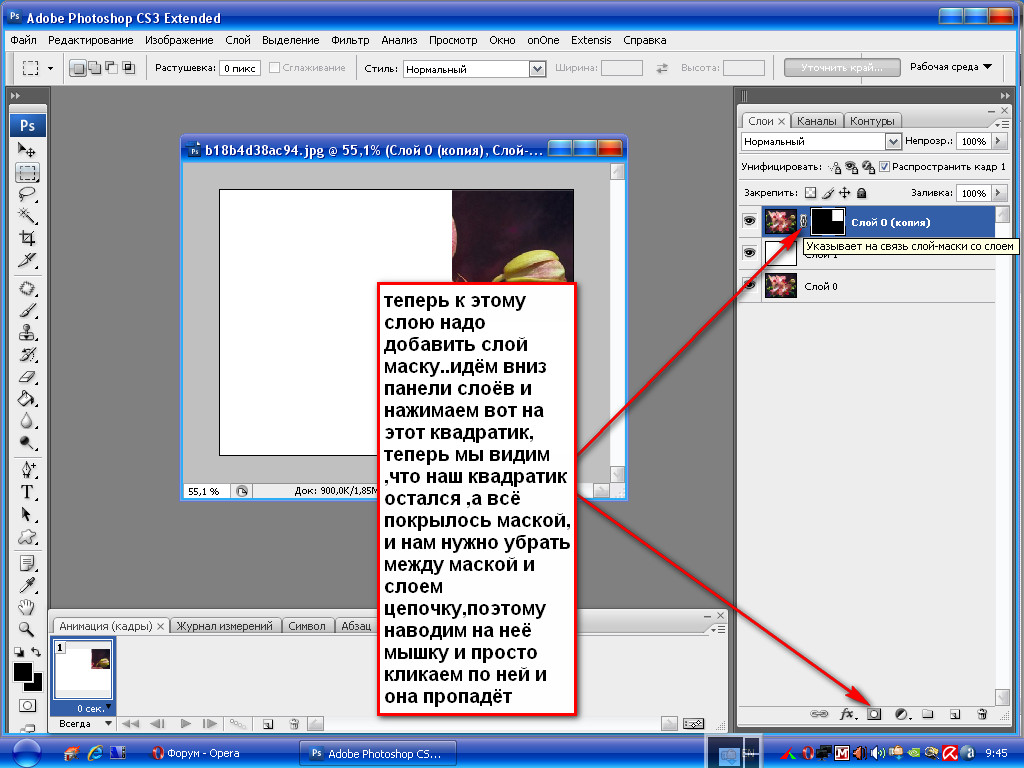
Task: Select the Clone Stamp tool
Action: tap(27, 332)
